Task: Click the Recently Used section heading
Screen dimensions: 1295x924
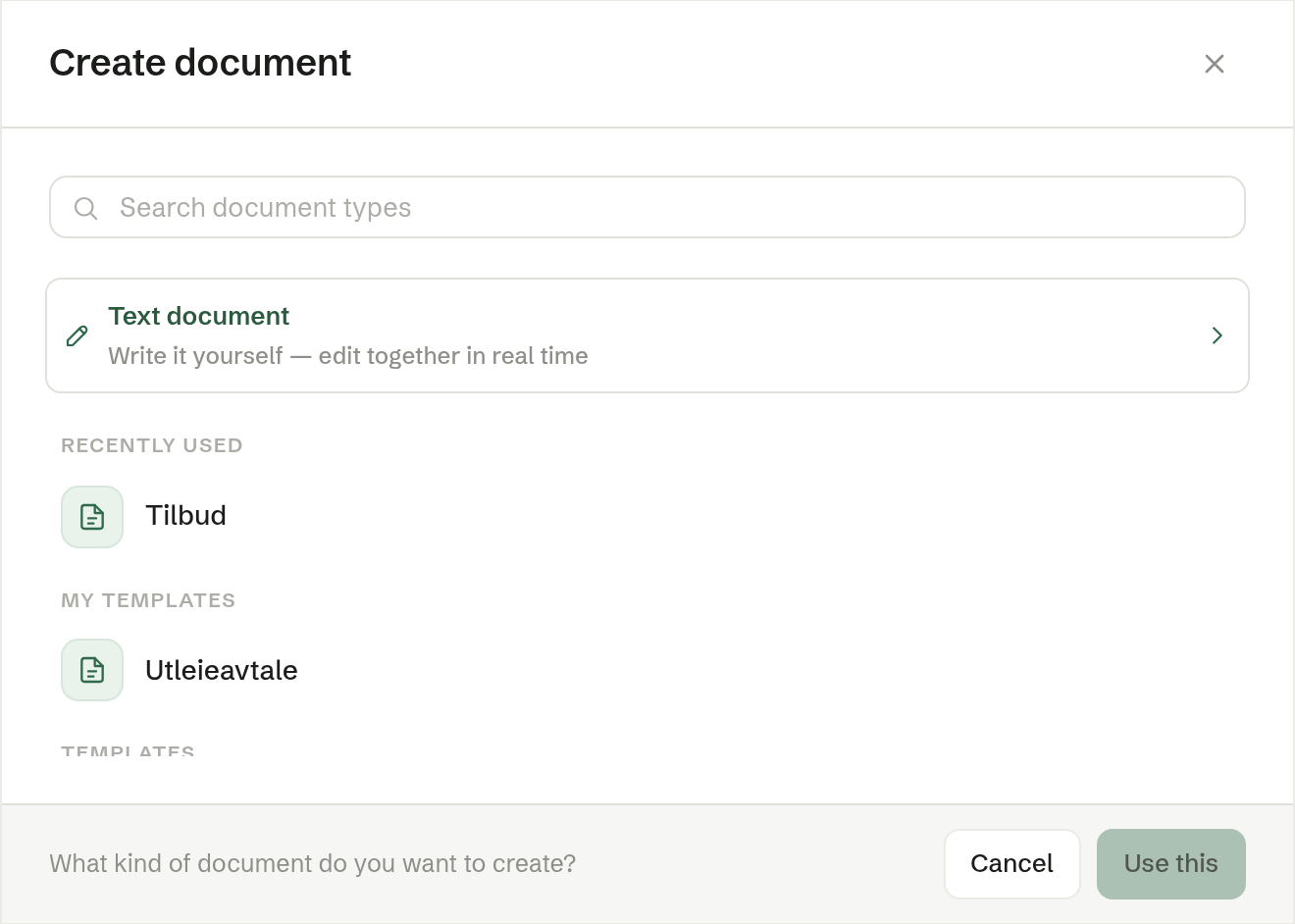Action: 152,445
